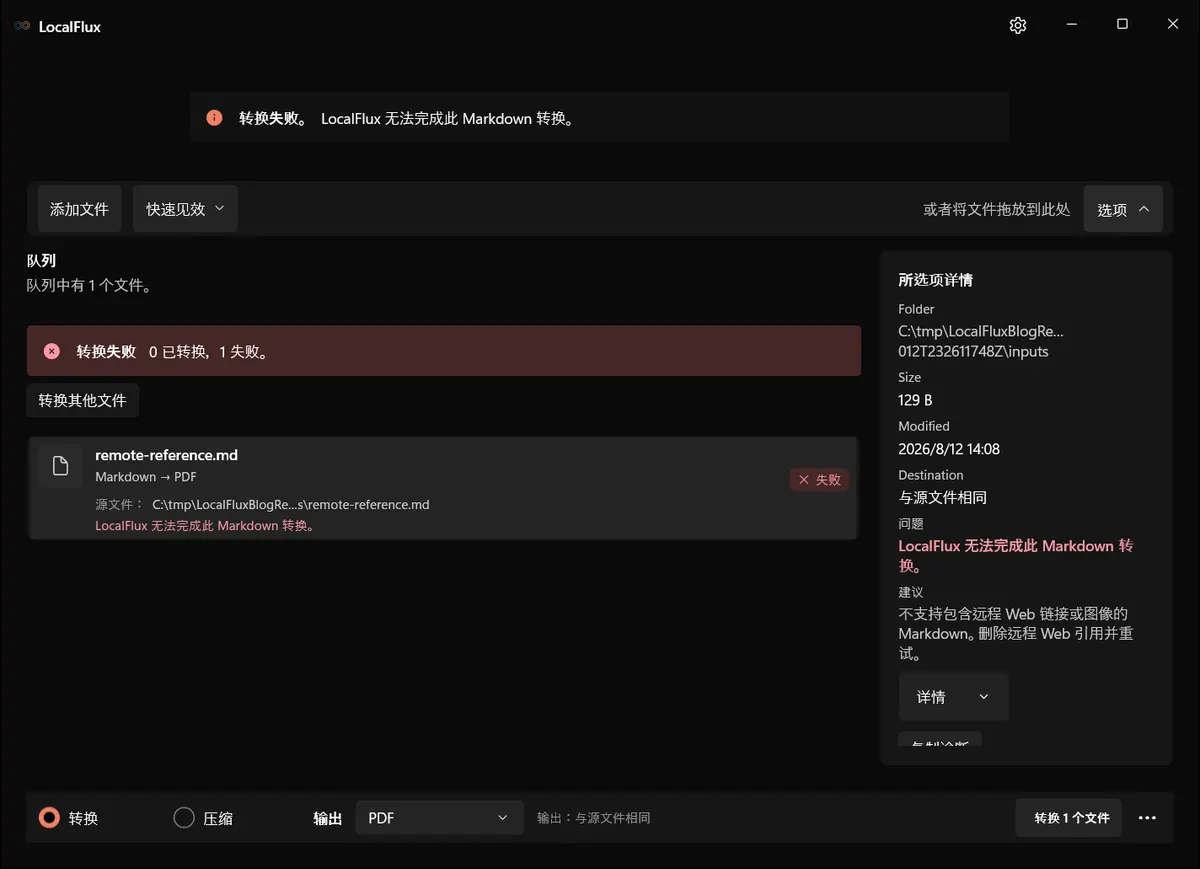Click the 建议 suggestion text about remote Web links

1016,634
